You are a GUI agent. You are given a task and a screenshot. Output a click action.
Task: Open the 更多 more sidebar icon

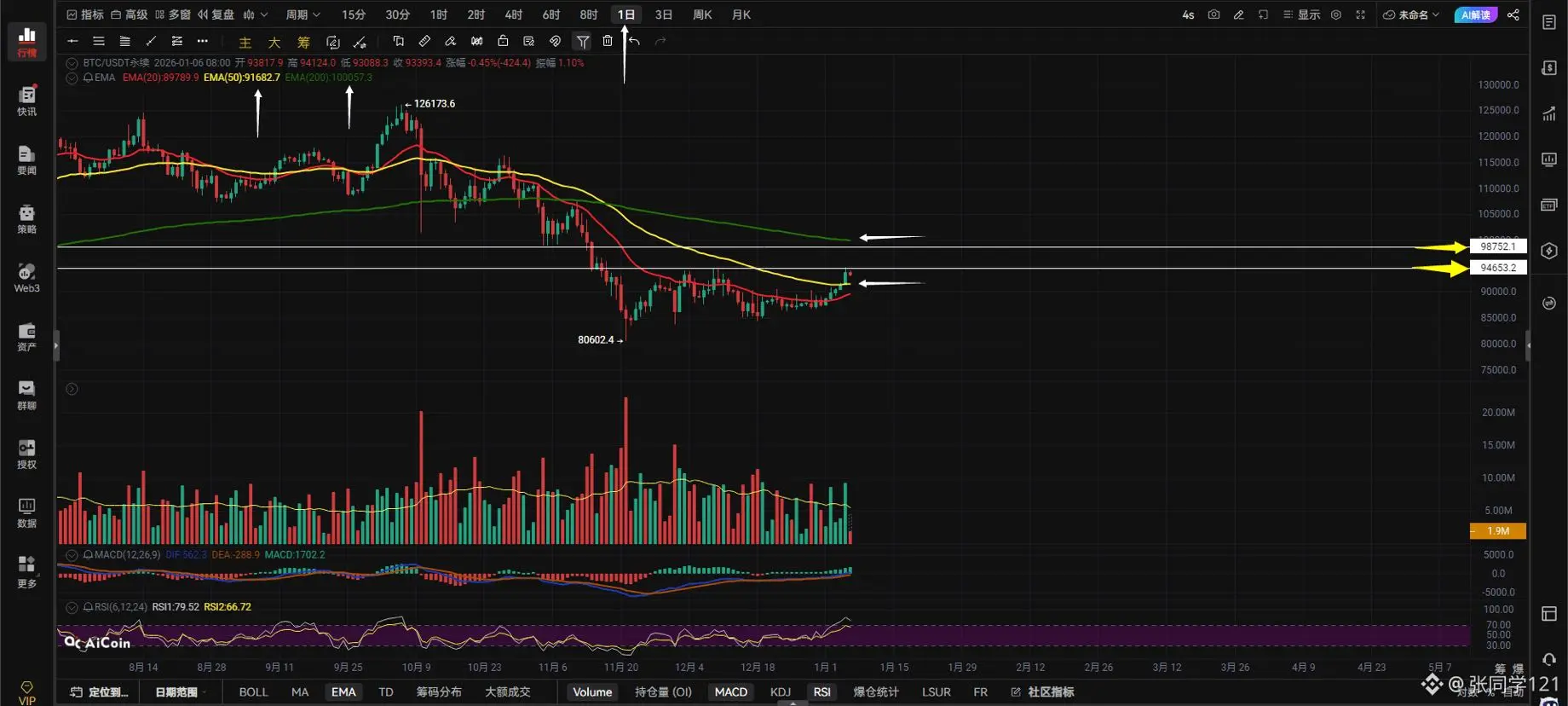[26, 572]
